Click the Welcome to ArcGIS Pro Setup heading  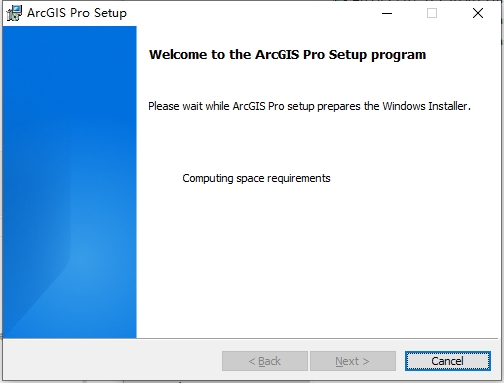click(x=287, y=55)
